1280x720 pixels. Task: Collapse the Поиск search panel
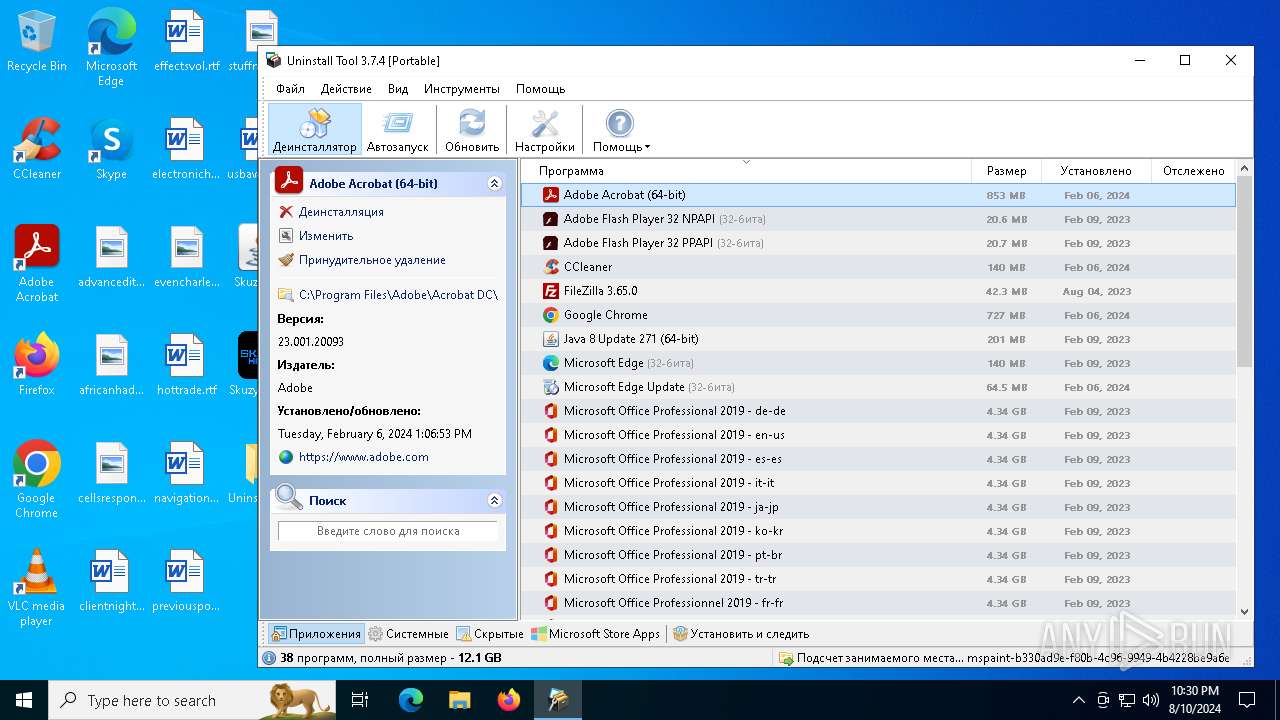coord(494,500)
